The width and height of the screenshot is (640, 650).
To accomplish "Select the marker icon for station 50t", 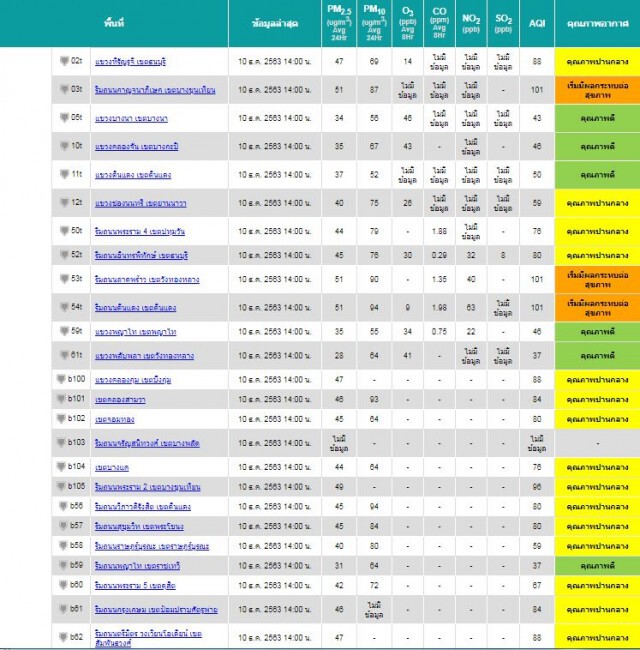I will [x=64, y=230].
